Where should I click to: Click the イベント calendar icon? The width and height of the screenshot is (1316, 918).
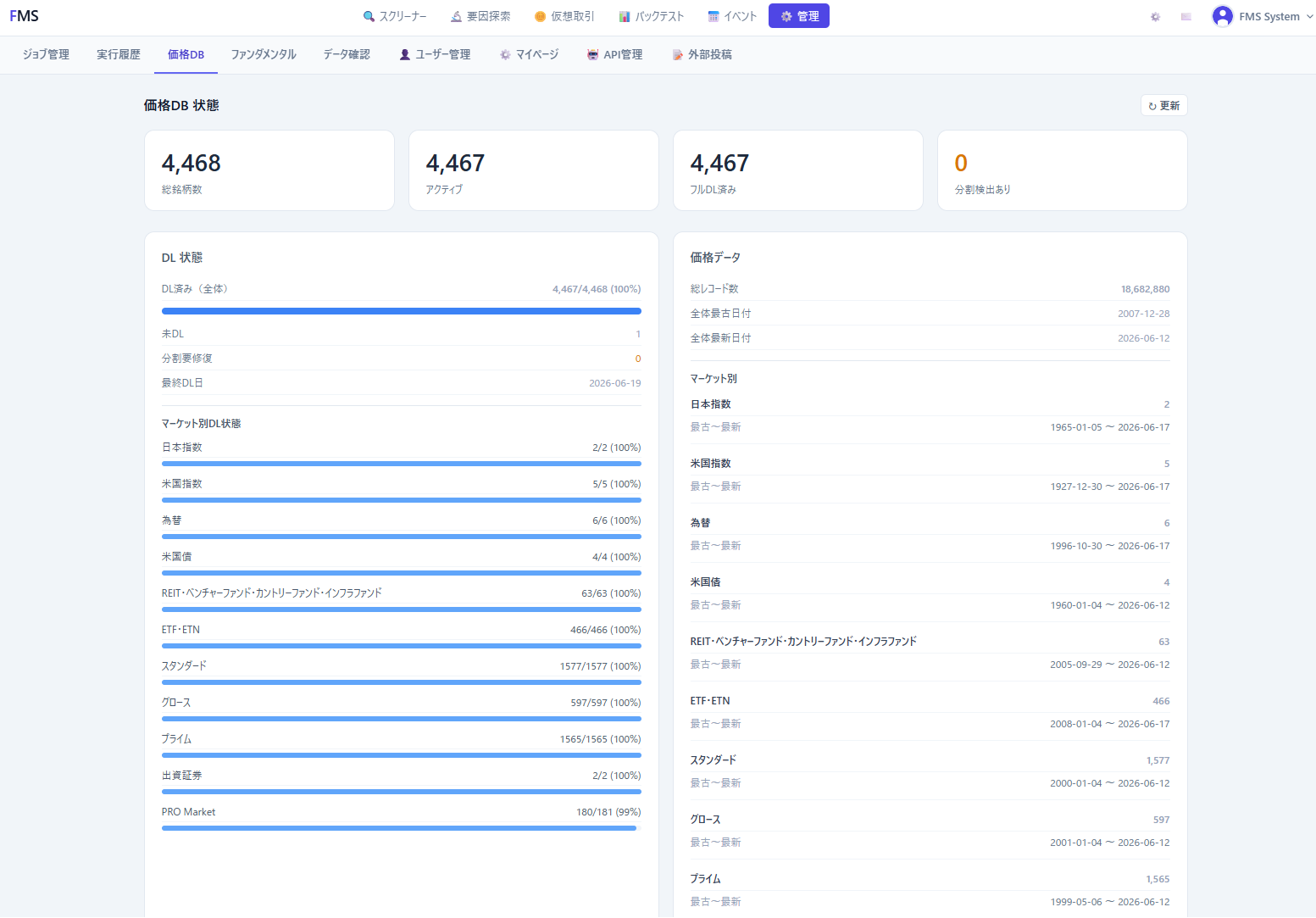pos(714,16)
